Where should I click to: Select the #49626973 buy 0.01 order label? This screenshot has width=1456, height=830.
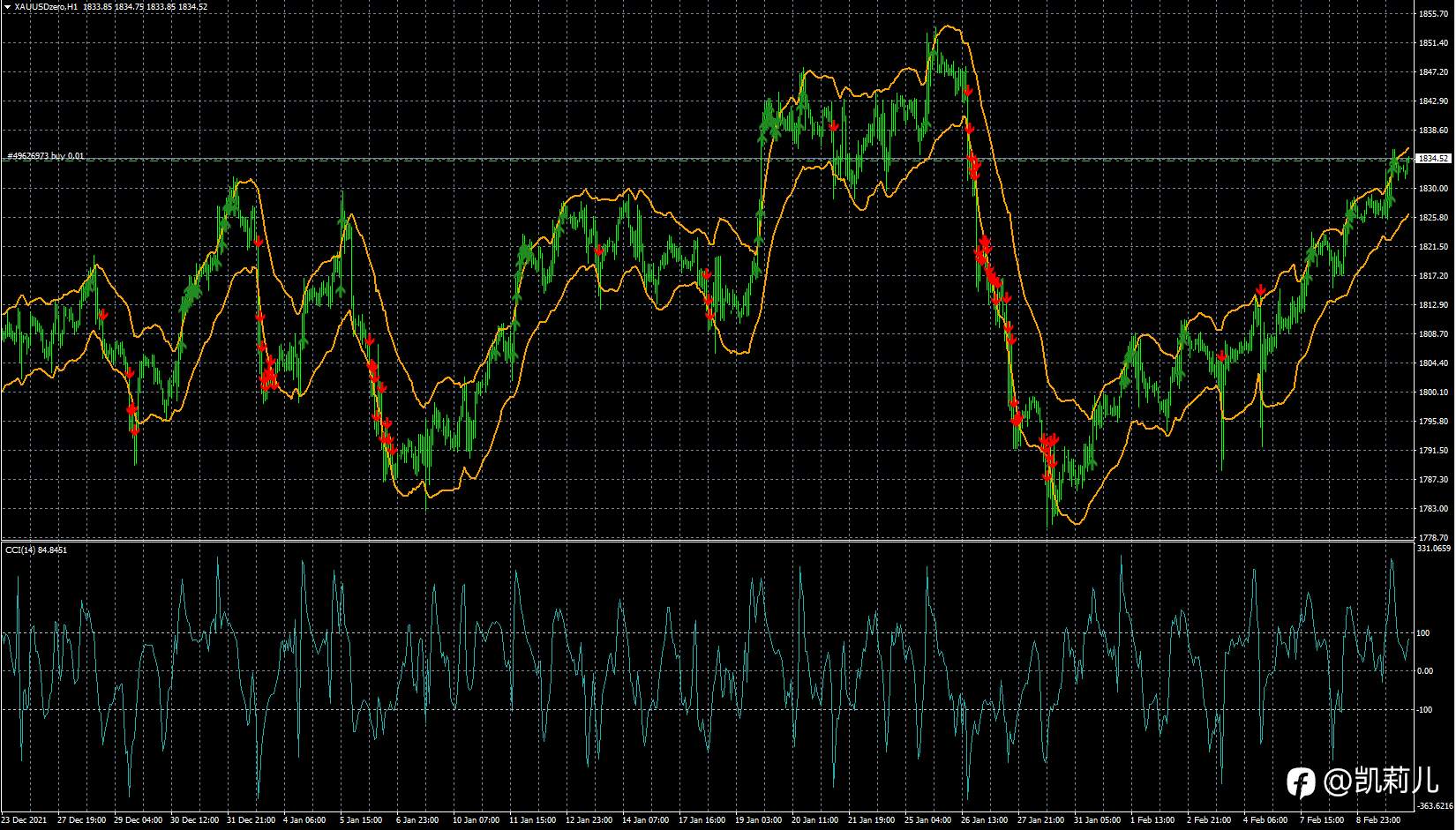pos(46,156)
